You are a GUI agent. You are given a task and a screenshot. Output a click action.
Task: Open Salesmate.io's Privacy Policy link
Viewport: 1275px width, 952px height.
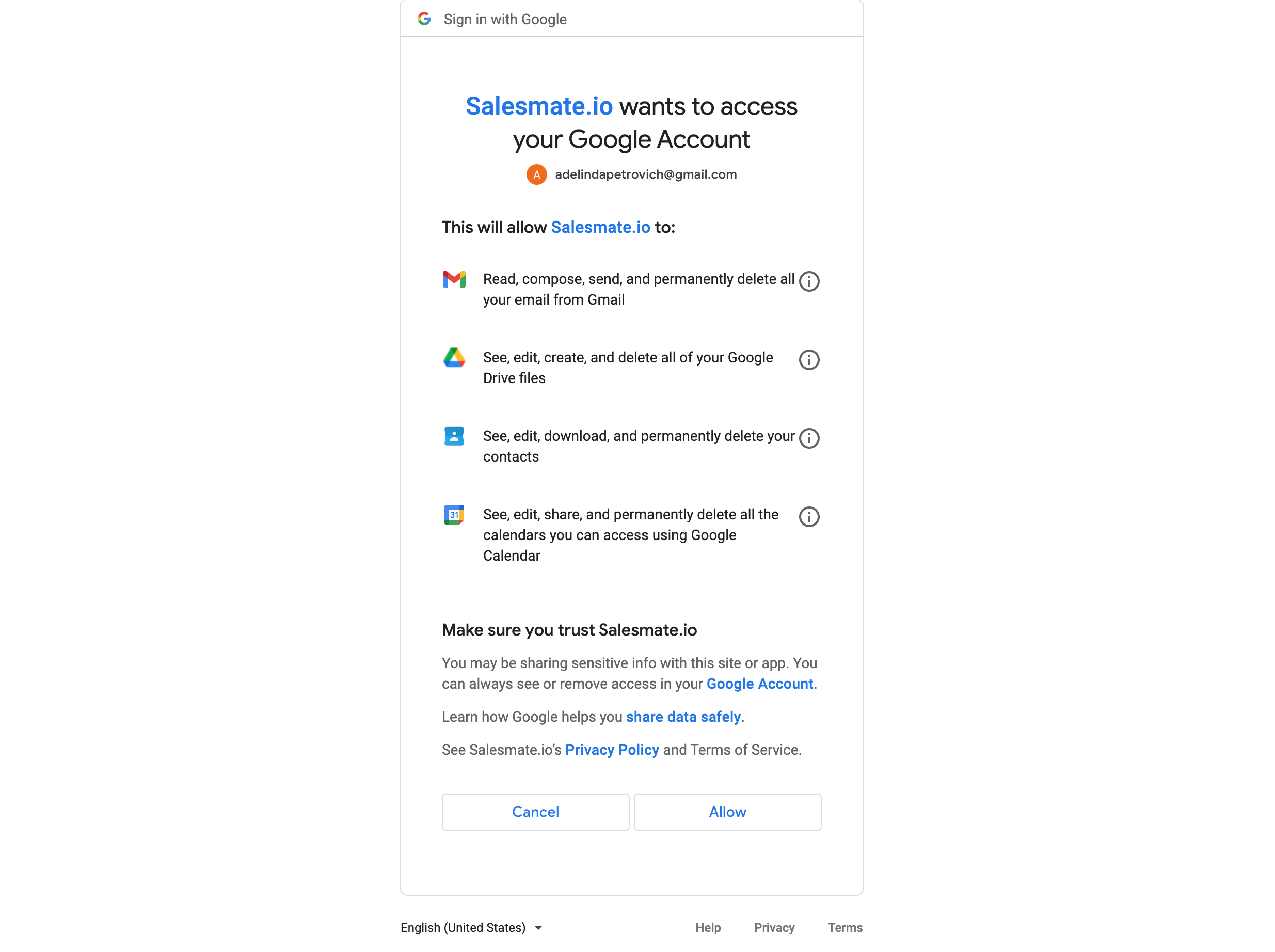(611, 749)
